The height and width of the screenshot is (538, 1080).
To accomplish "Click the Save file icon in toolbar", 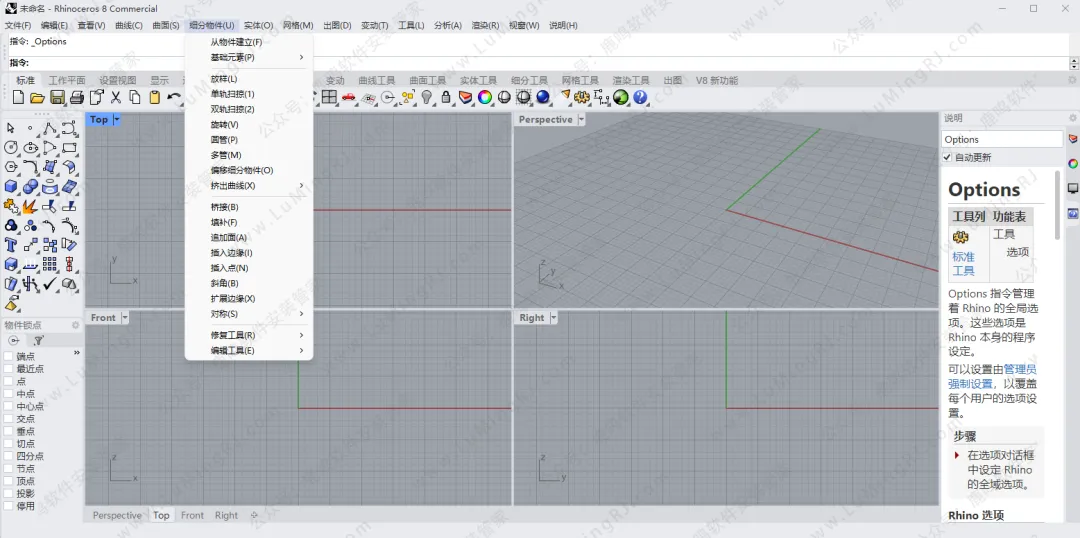I will pyautogui.click(x=57, y=97).
